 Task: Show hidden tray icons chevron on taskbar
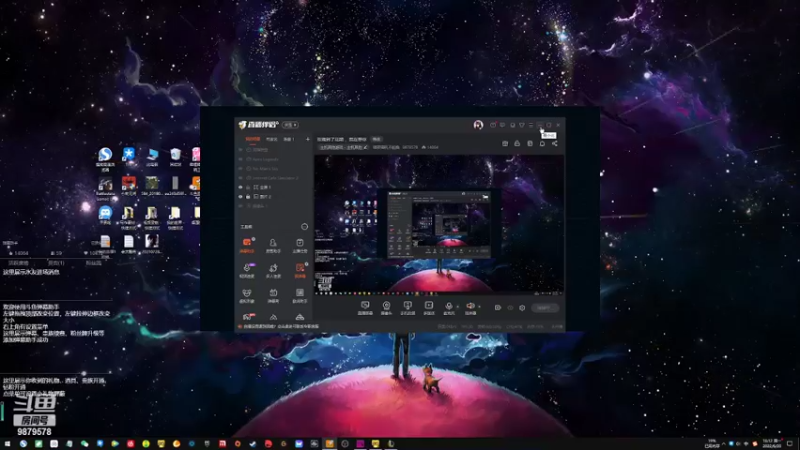click(723, 444)
